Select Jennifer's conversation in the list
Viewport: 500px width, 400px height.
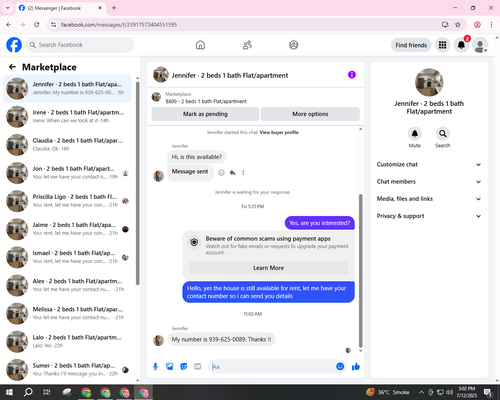67,89
